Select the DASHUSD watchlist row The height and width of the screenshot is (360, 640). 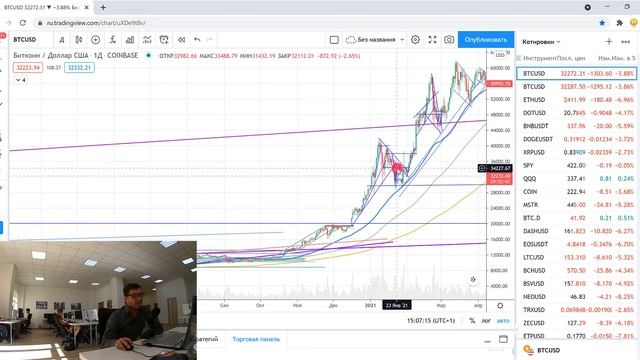coord(576,231)
